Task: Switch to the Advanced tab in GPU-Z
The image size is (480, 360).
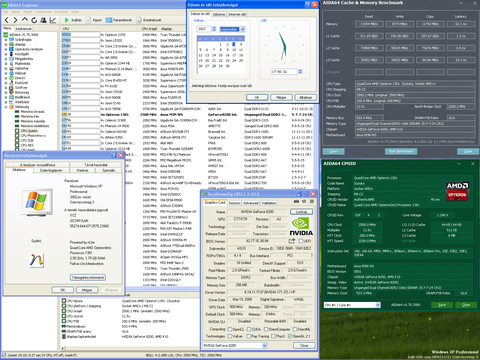Action: [251, 203]
